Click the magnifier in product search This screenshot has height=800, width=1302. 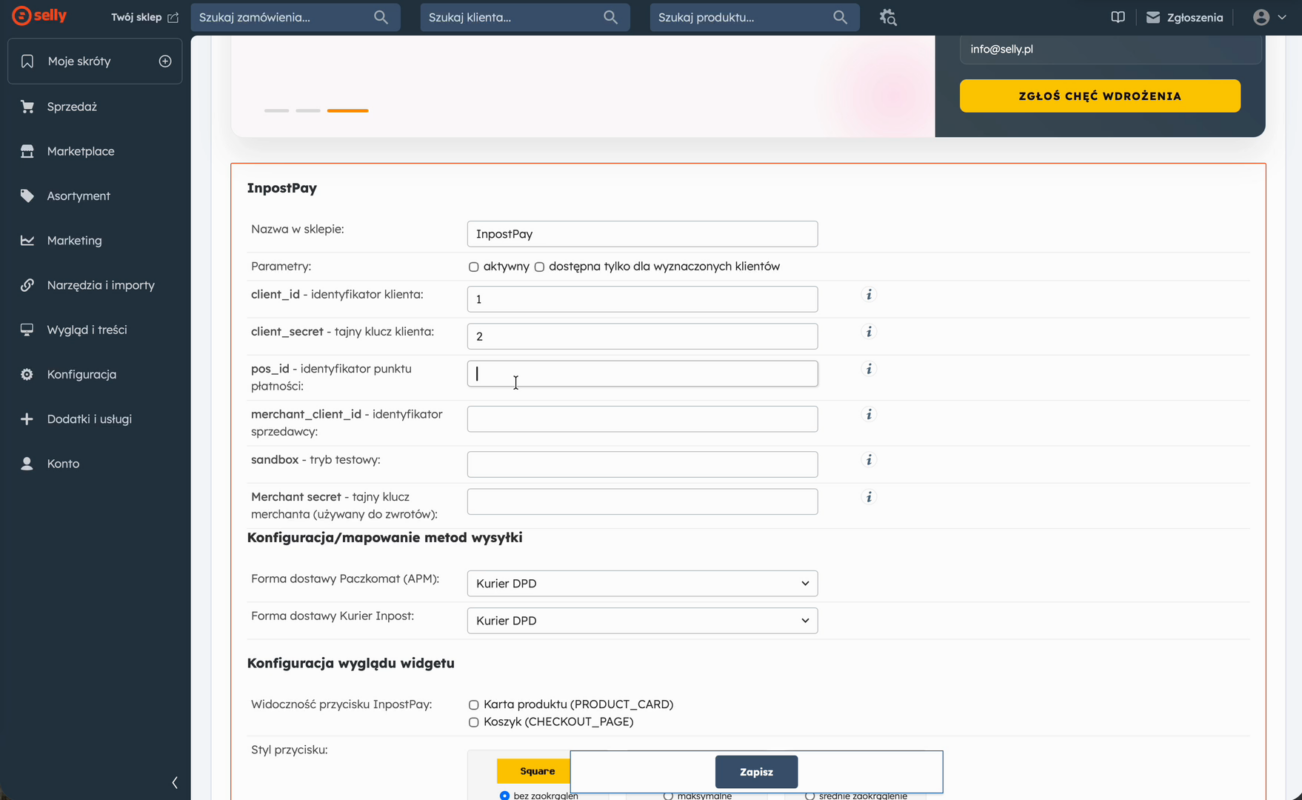(841, 17)
